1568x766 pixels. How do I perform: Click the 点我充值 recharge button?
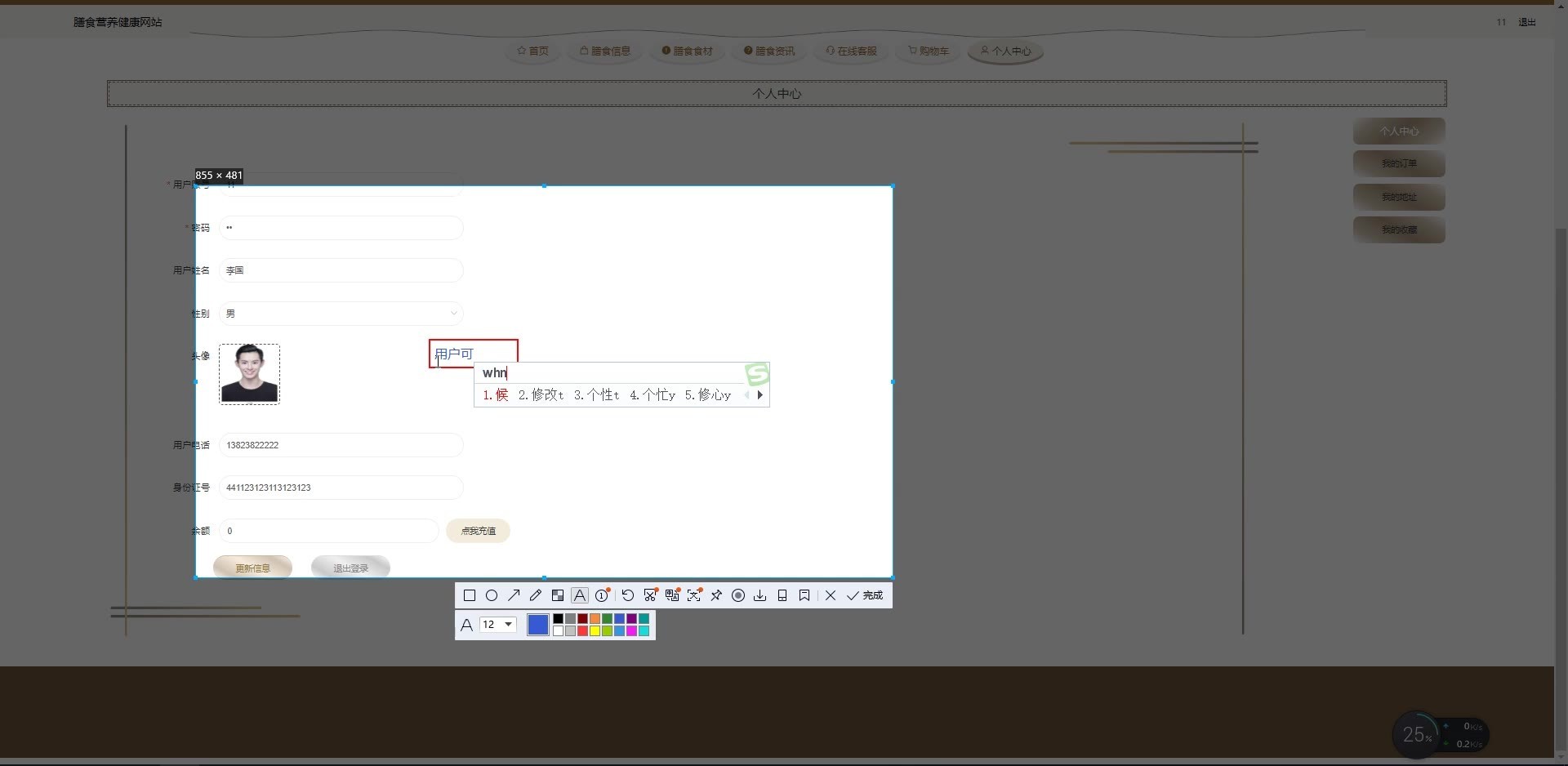(x=478, y=531)
